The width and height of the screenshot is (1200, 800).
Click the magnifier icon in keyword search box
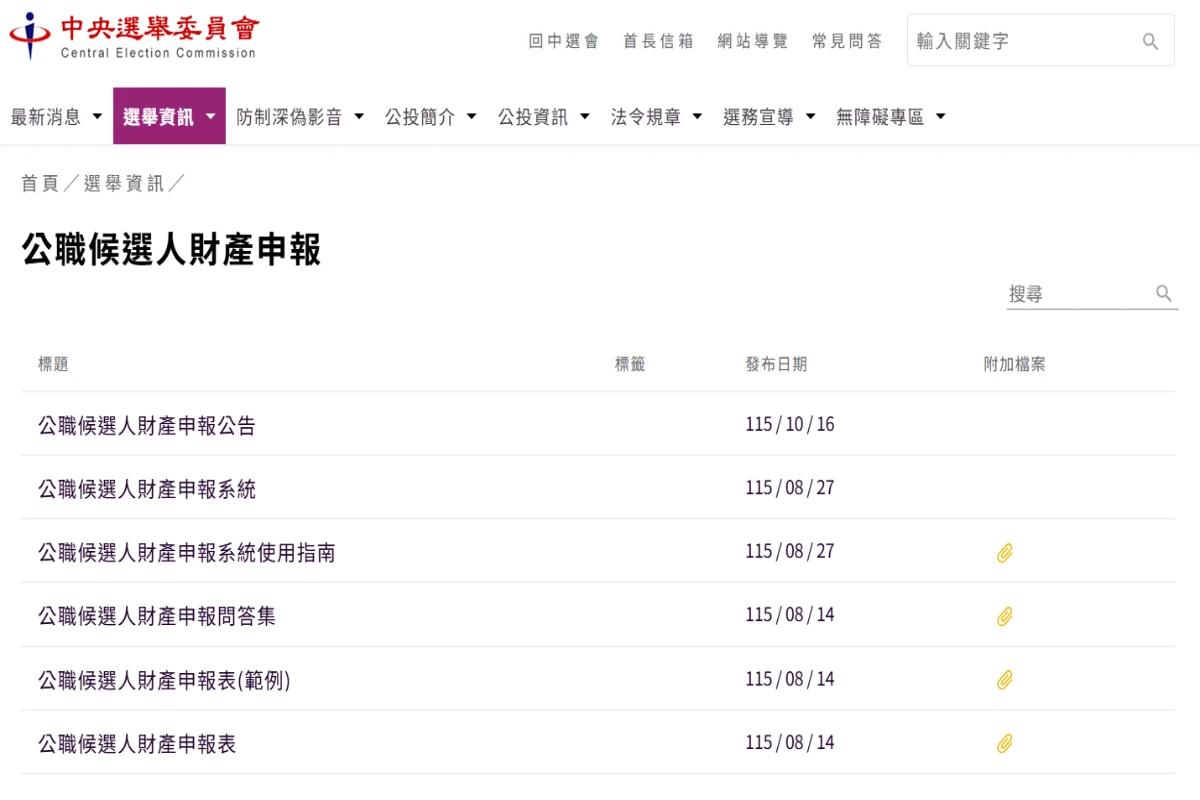tap(1150, 41)
